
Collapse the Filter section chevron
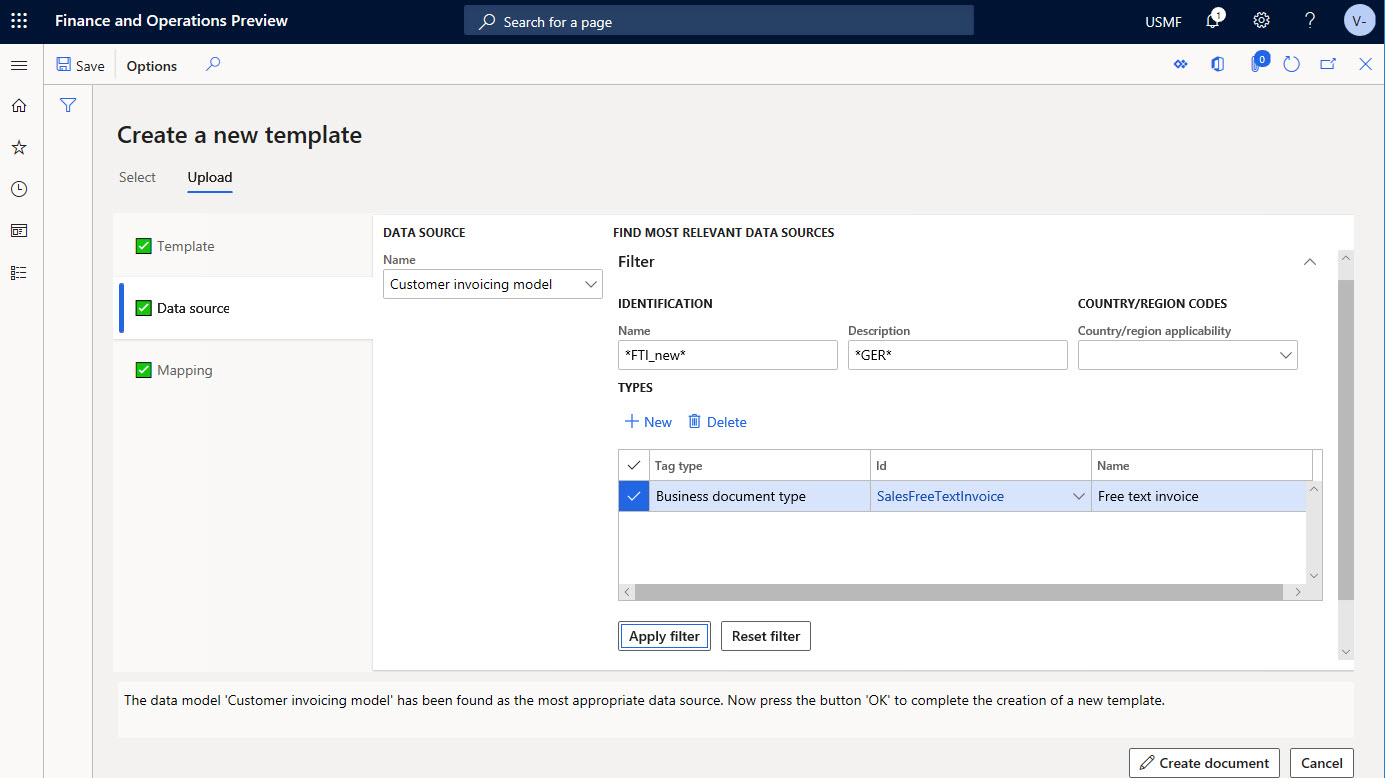[1310, 261]
